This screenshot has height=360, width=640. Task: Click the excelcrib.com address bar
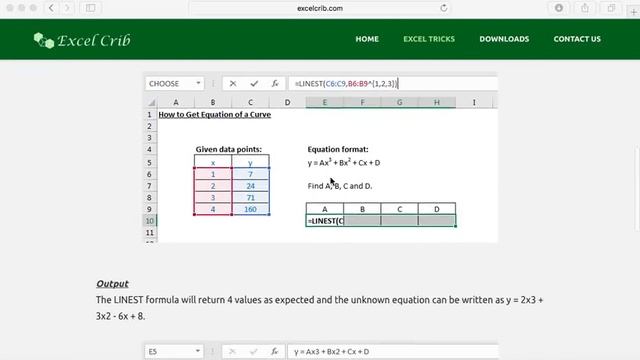(x=320, y=8)
